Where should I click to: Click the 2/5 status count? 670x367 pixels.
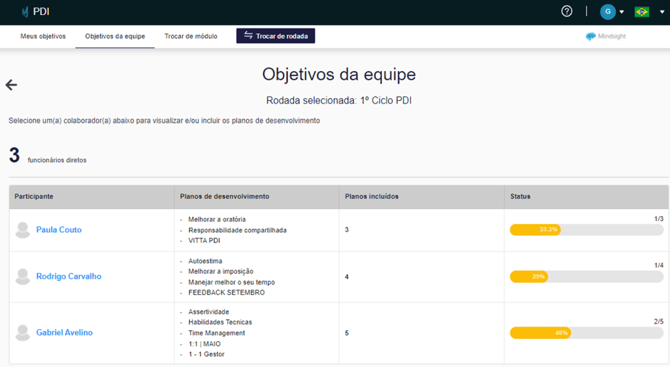[x=658, y=321]
